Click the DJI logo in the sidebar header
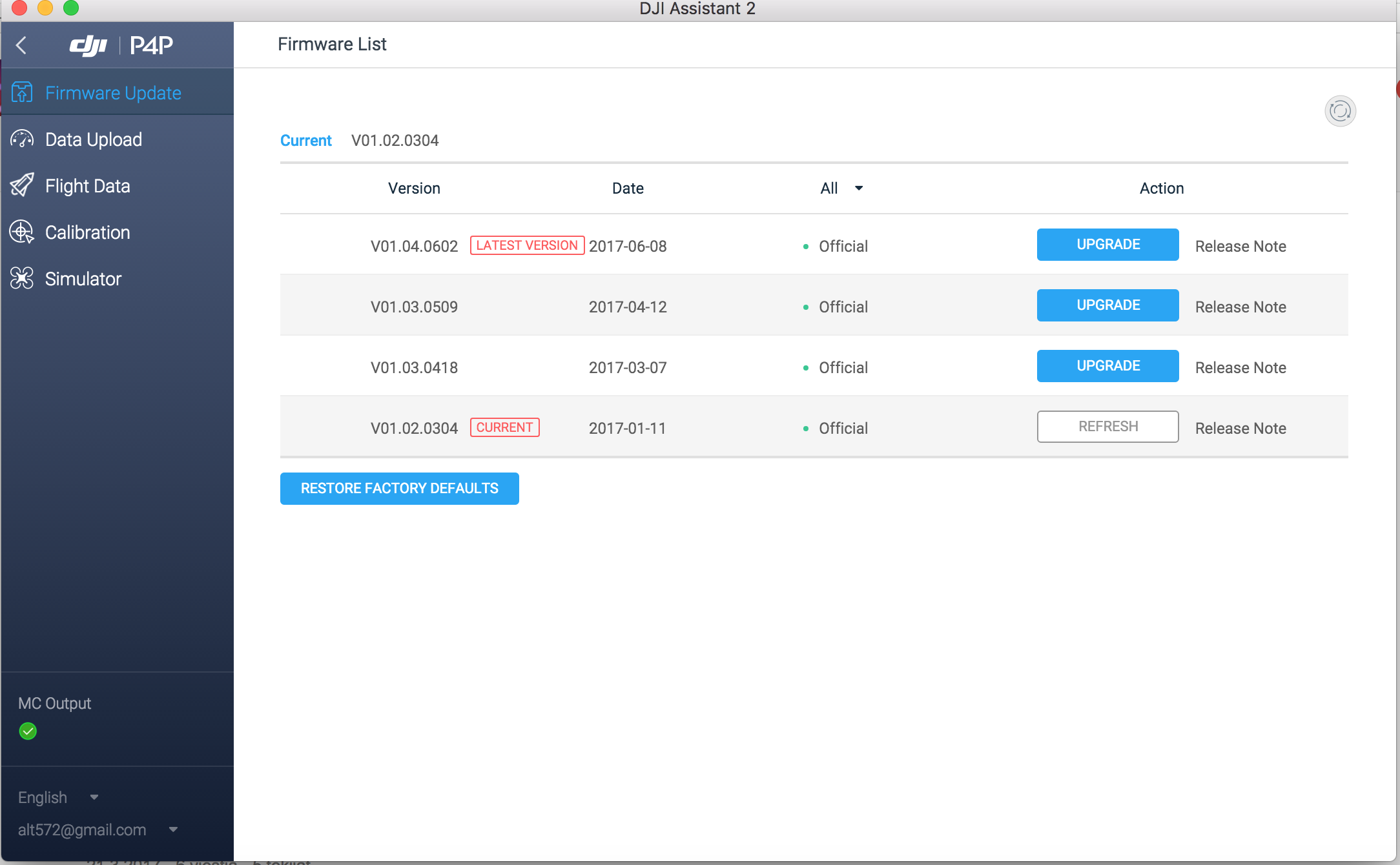Screen dimensions: 1400x865 [x=88, y=45]
